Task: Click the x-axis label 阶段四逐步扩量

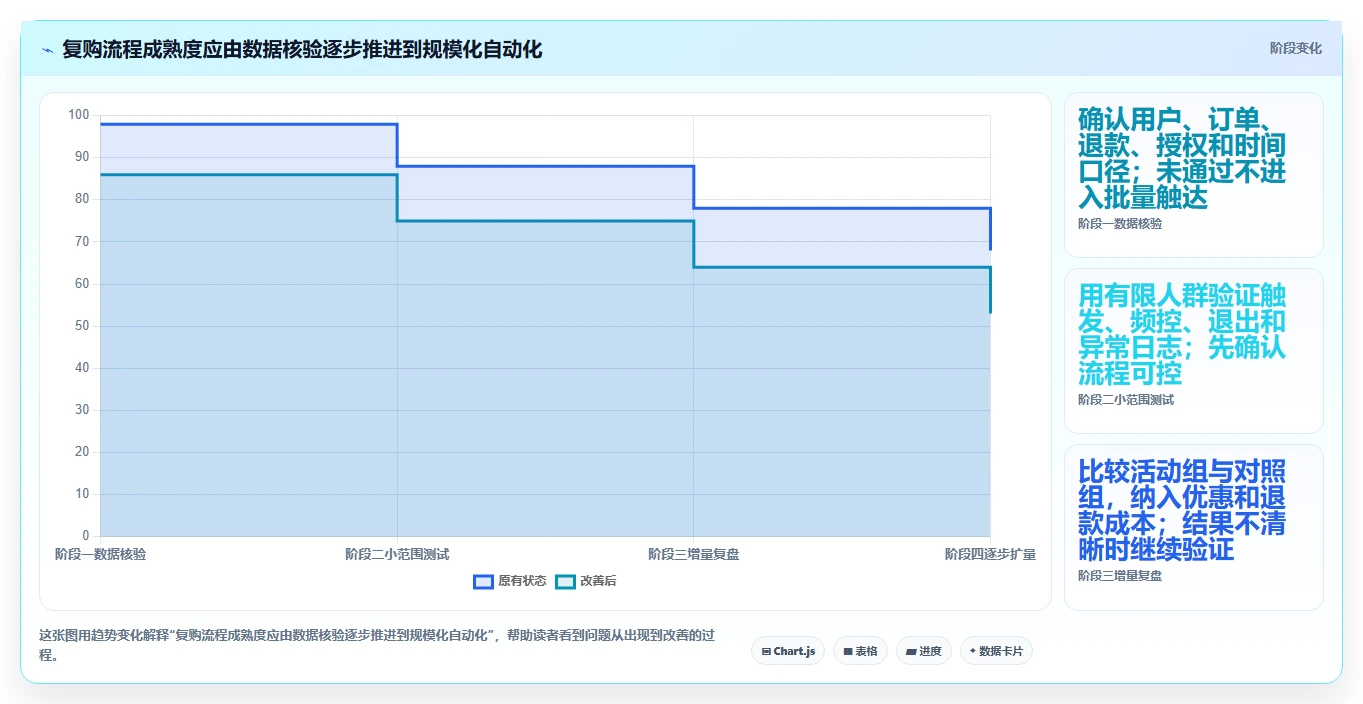Action: (x=990, y=554)
